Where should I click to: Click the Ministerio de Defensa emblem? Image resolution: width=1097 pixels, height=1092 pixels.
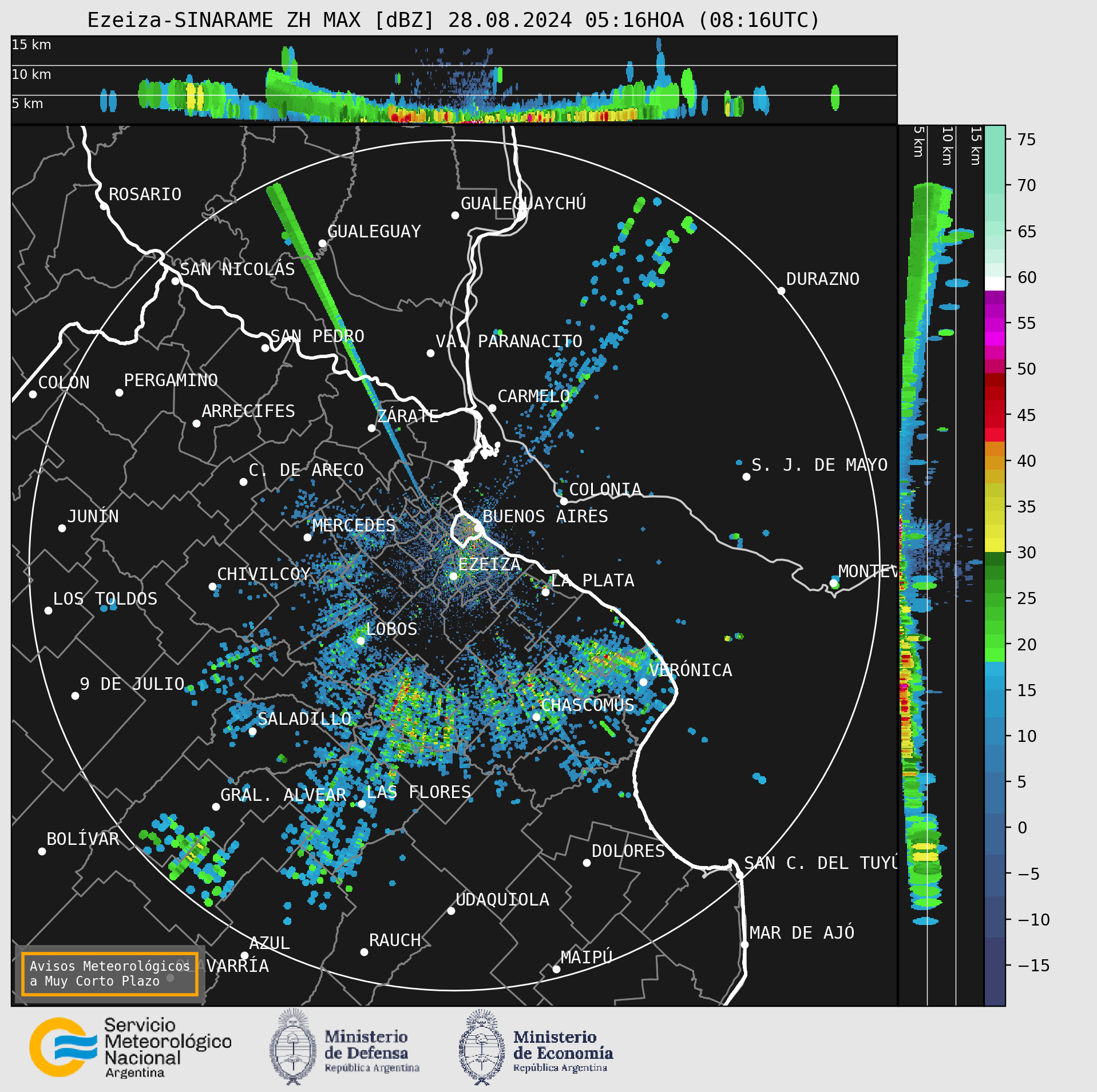[x=294, y=1047]
